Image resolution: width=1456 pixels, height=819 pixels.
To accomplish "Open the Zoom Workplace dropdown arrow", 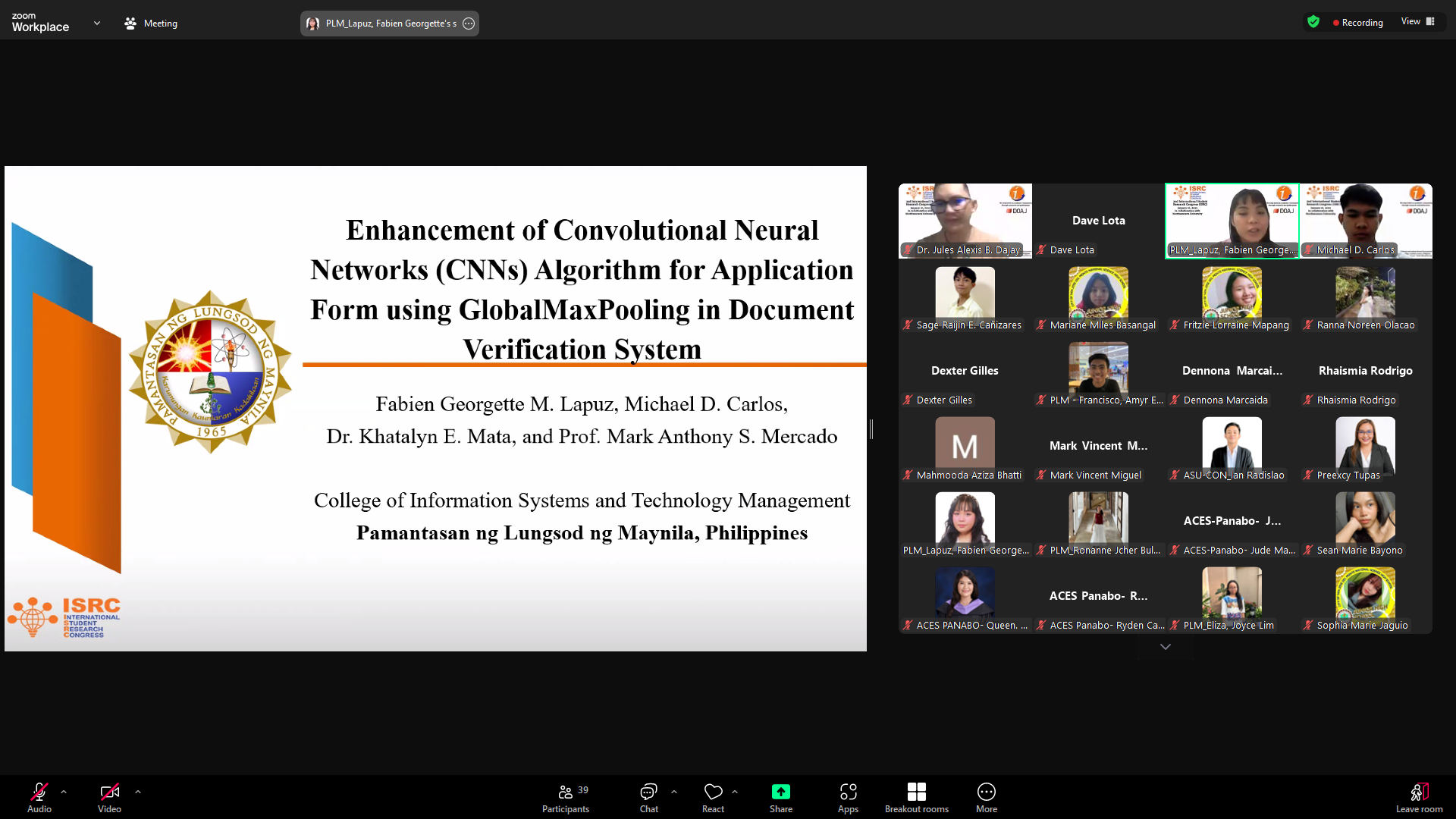I will (x=97, y=24).
